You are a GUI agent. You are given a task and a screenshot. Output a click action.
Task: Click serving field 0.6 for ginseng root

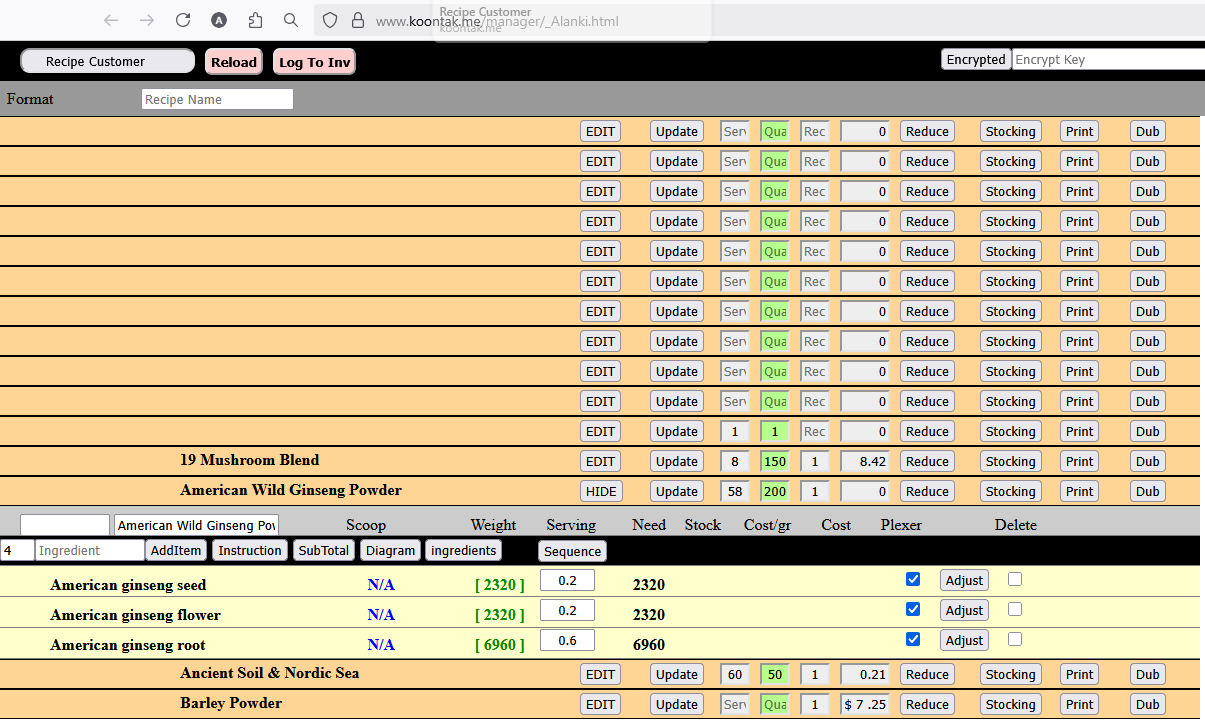click(x=567, y=640)
